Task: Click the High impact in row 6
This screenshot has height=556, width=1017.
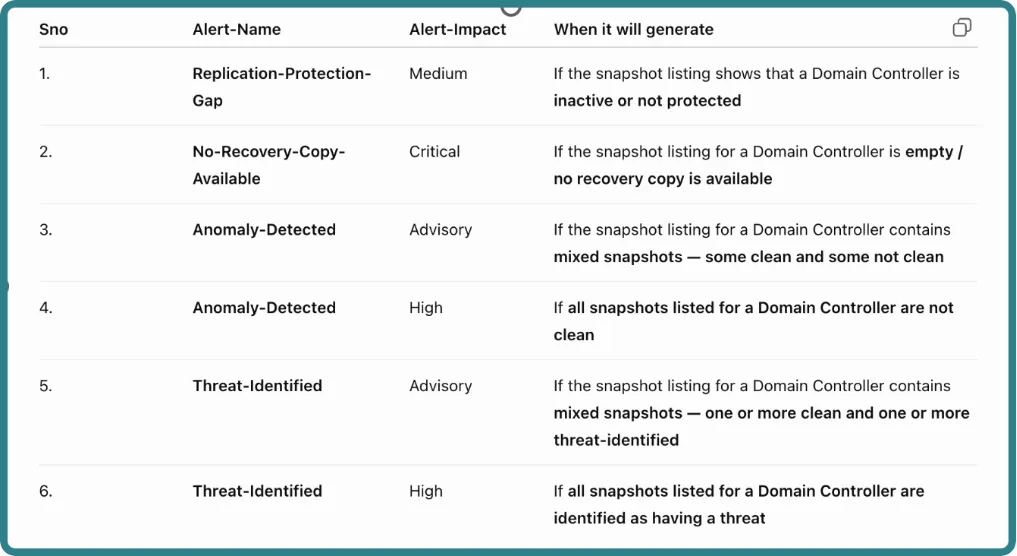Action: point(426,490)
